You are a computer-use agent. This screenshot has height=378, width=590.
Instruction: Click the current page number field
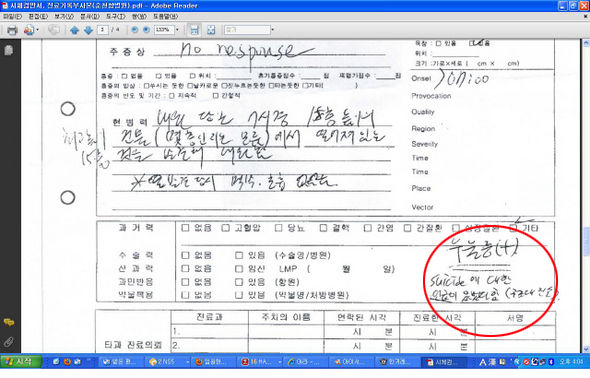click(103, 30)
